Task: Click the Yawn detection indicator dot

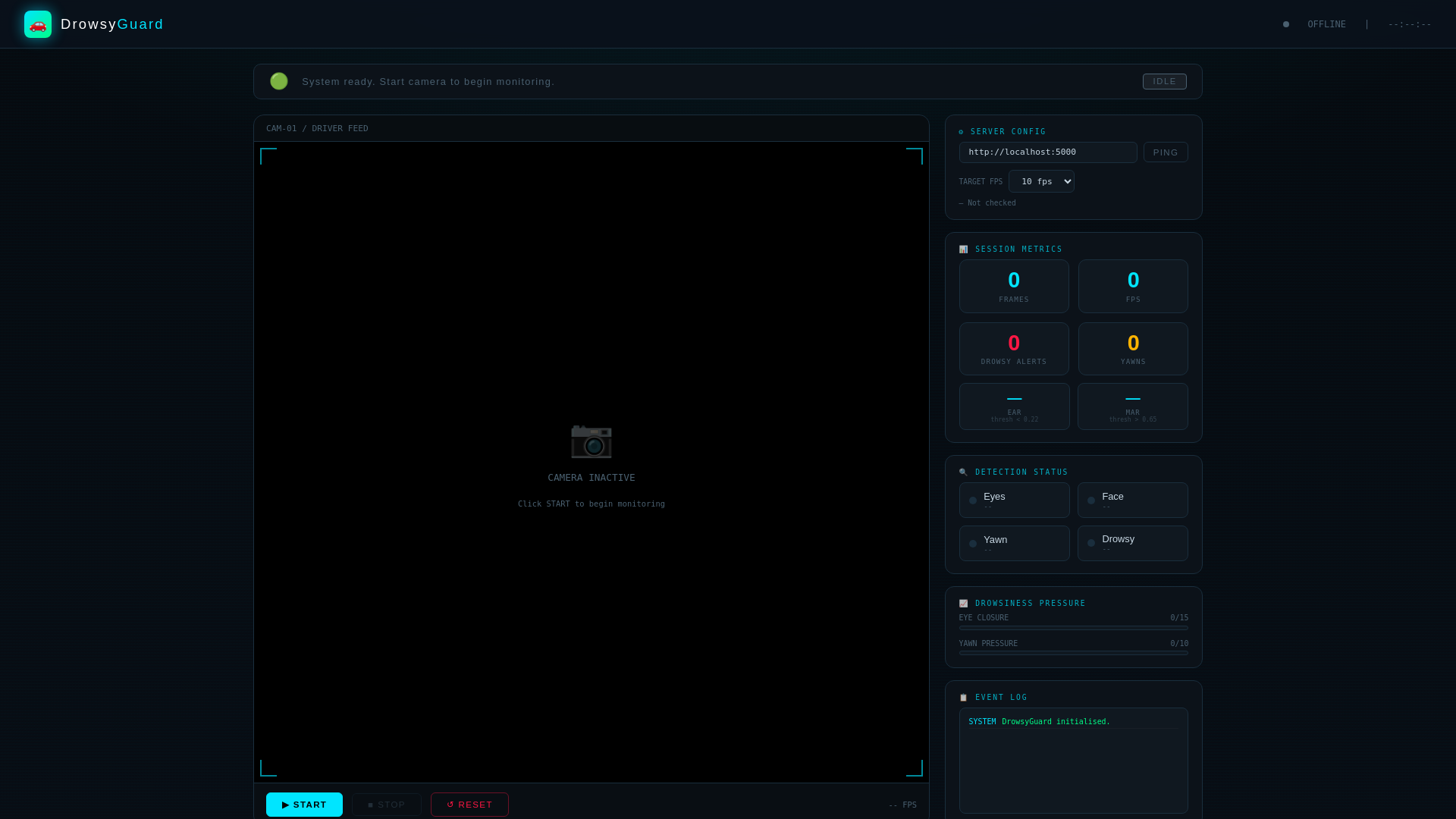Action: (x=973, y=544)
